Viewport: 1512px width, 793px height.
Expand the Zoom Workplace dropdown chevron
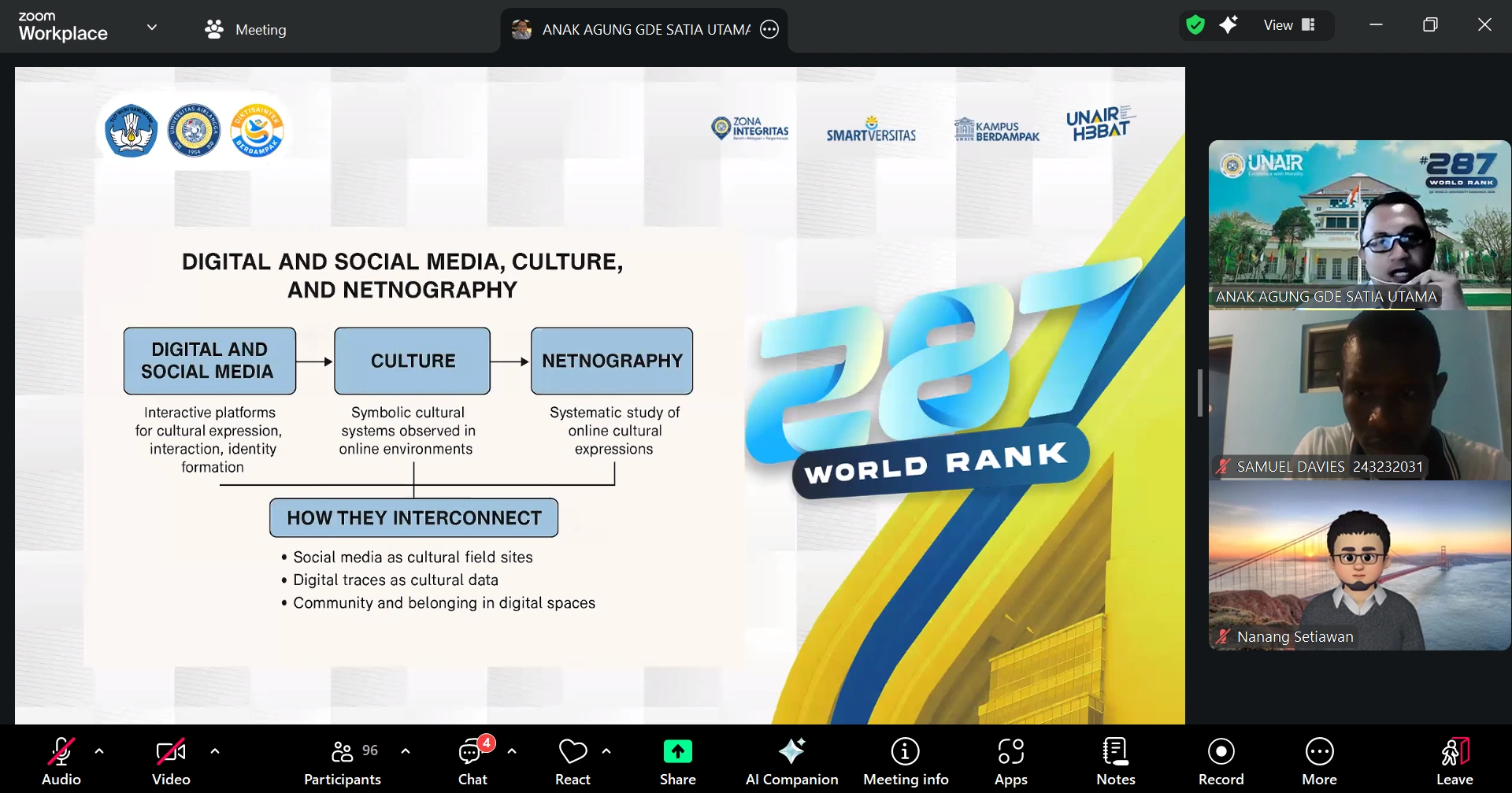pyautogui.click(x=152, y=28)
